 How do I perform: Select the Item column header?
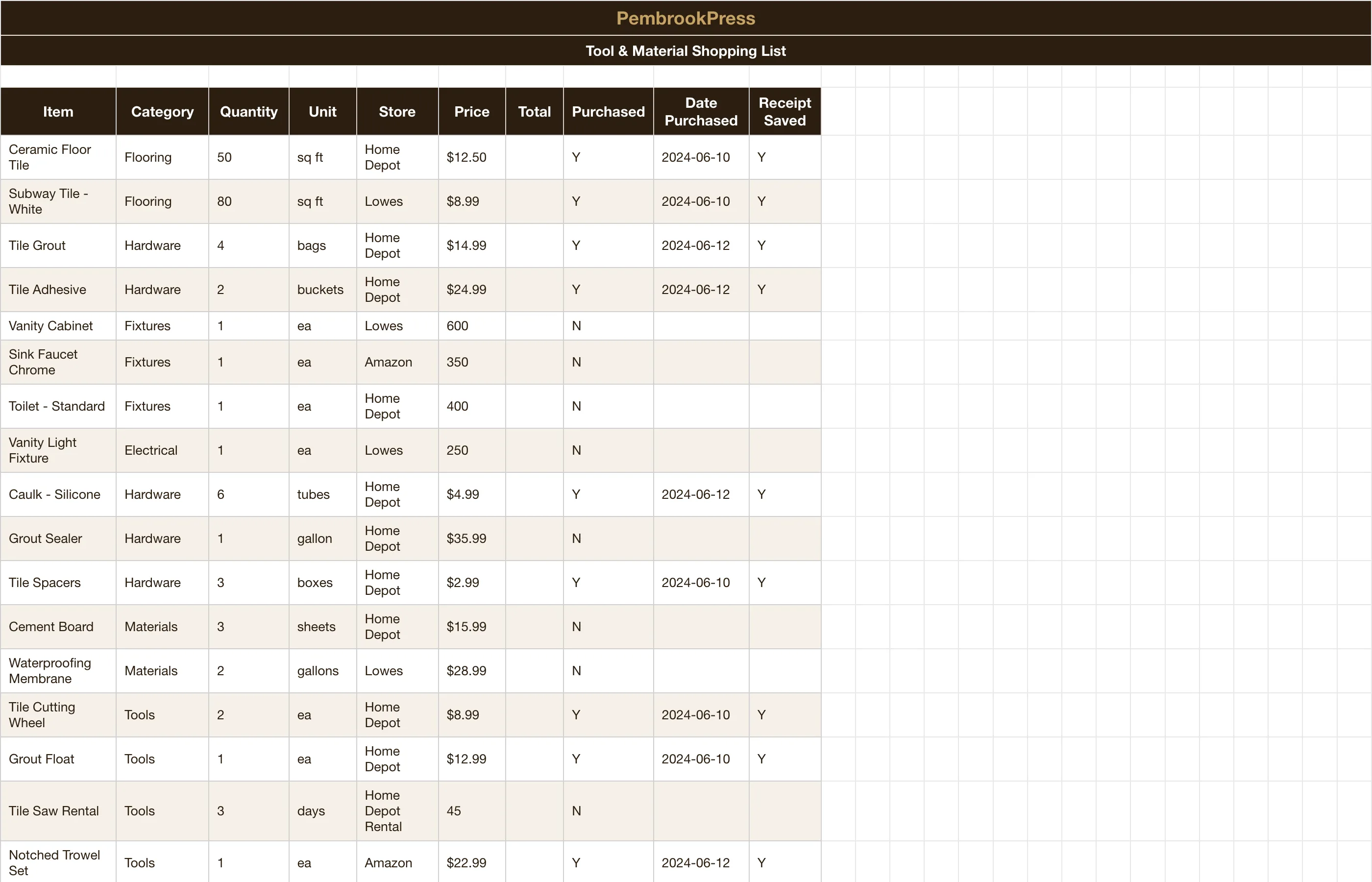(x=58, y=112)
